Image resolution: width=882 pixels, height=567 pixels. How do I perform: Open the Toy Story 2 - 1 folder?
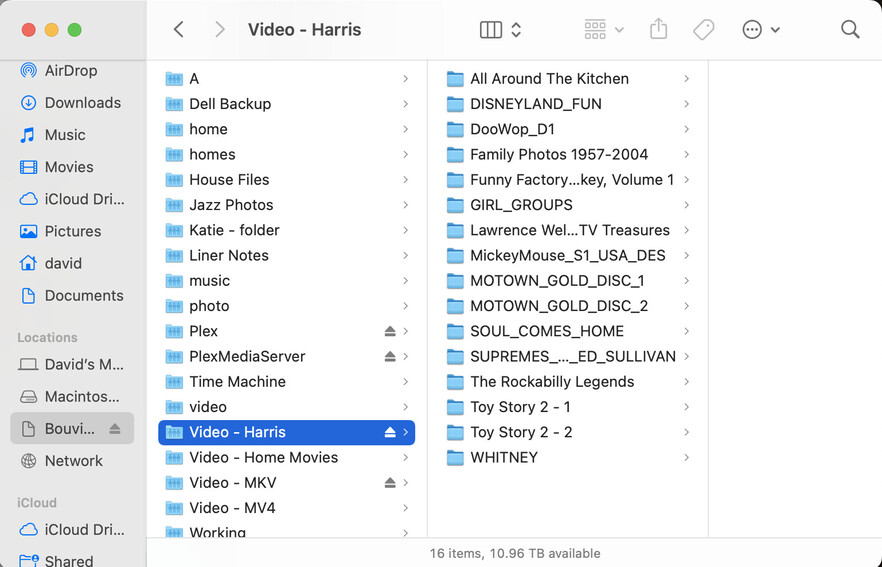click(568, 407)
